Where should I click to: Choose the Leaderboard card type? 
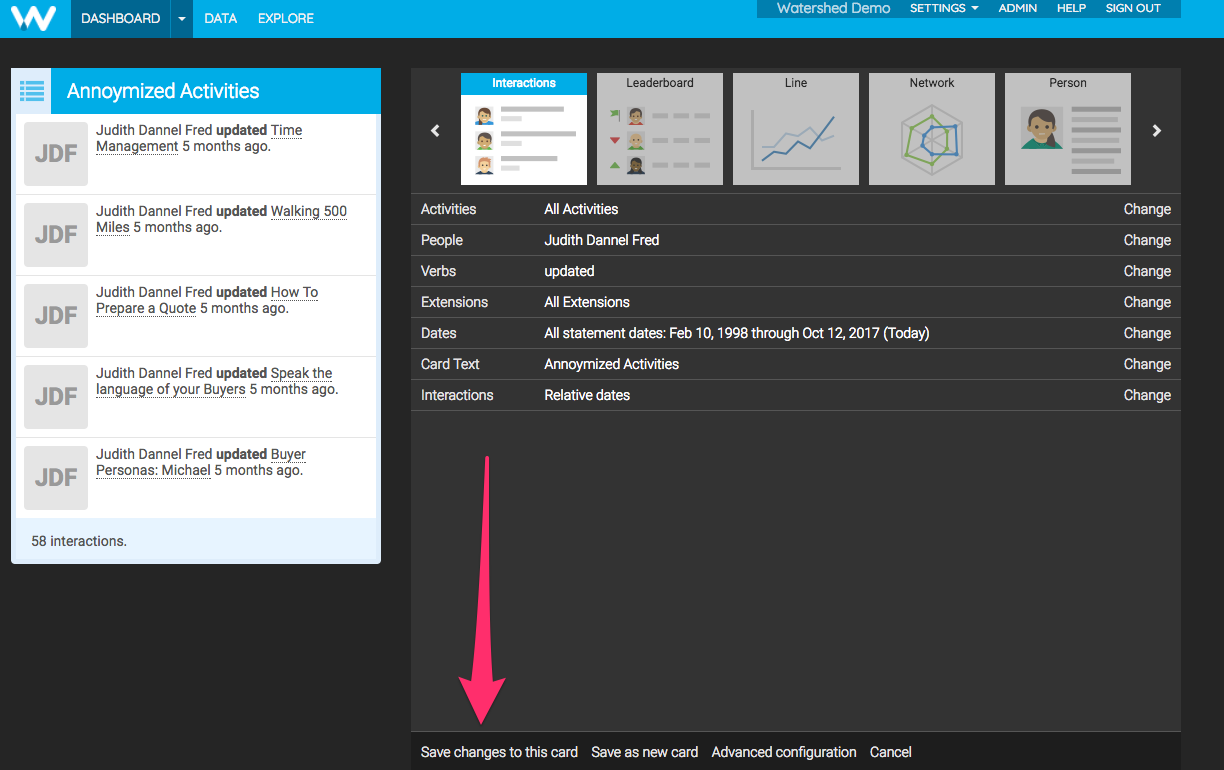[x=659, y=129]
